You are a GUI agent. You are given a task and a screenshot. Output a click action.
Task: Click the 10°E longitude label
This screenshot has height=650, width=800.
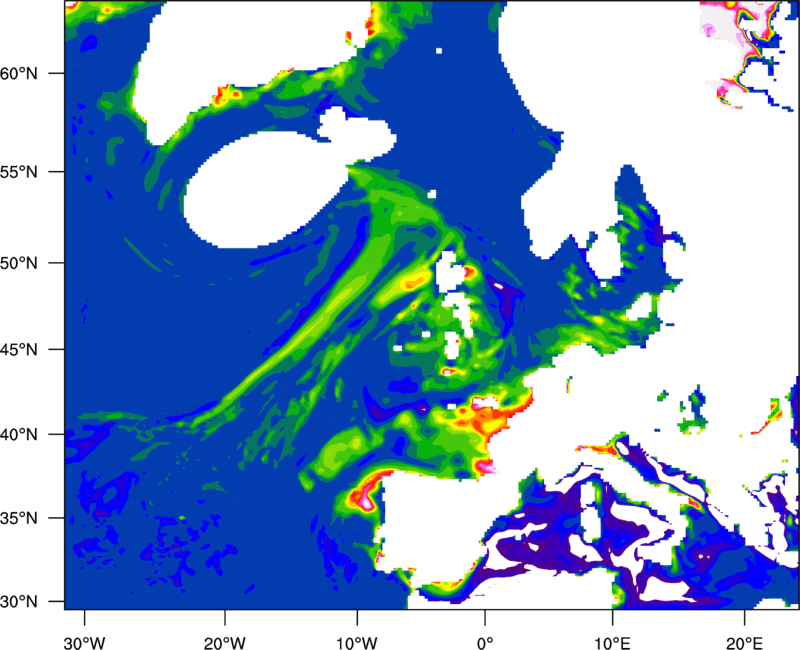coord(613,642)
